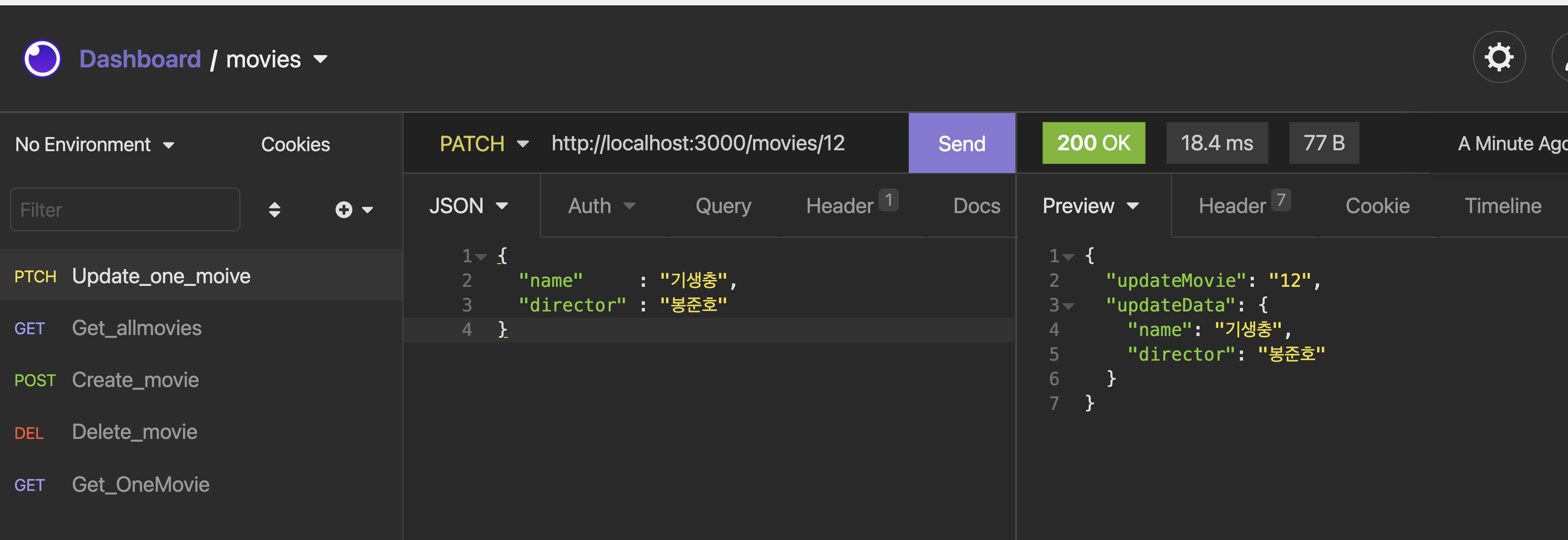The image size is (1568, 540).
Task: Collapse line 1 fold arrow in request body
Action: click(482, 257)
